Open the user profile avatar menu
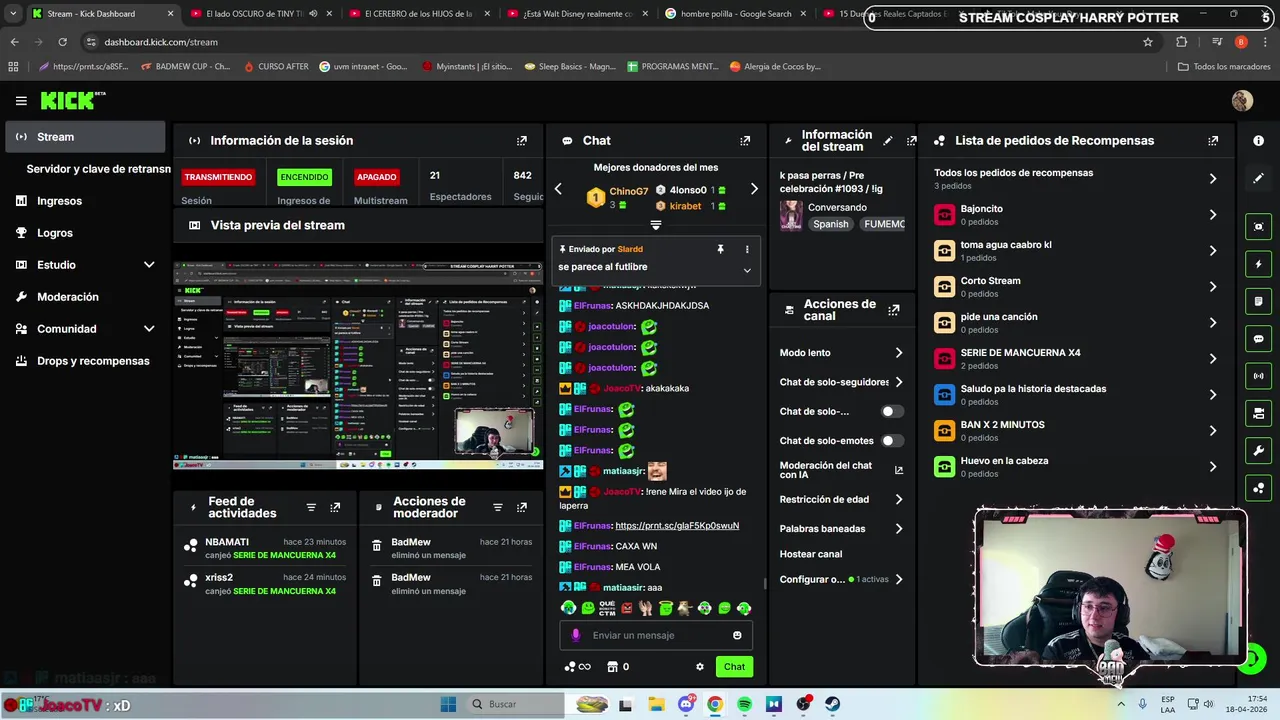Viewport: 1280px width, 720px height. coord(1242,101)
